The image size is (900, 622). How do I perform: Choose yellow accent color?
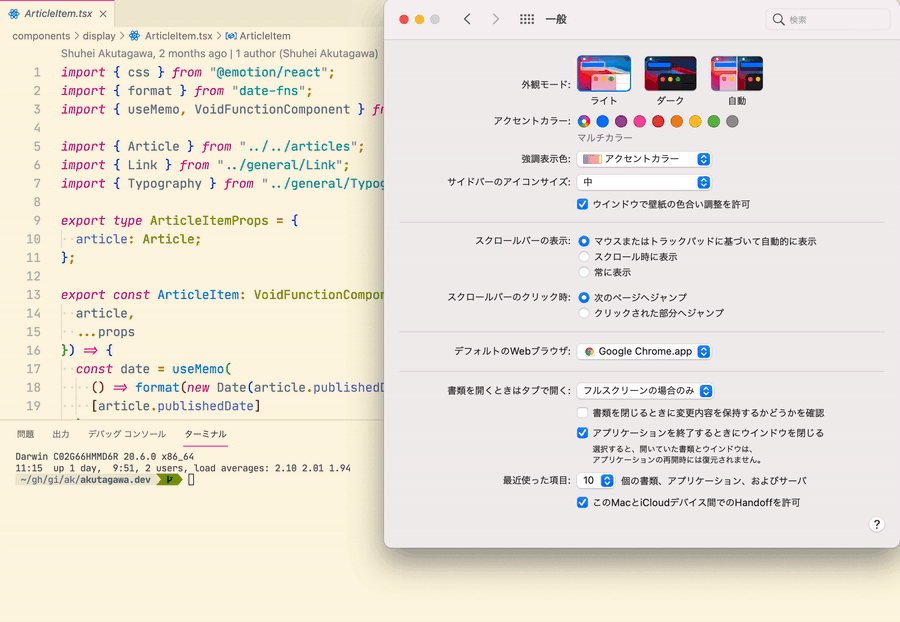[695, 121]
